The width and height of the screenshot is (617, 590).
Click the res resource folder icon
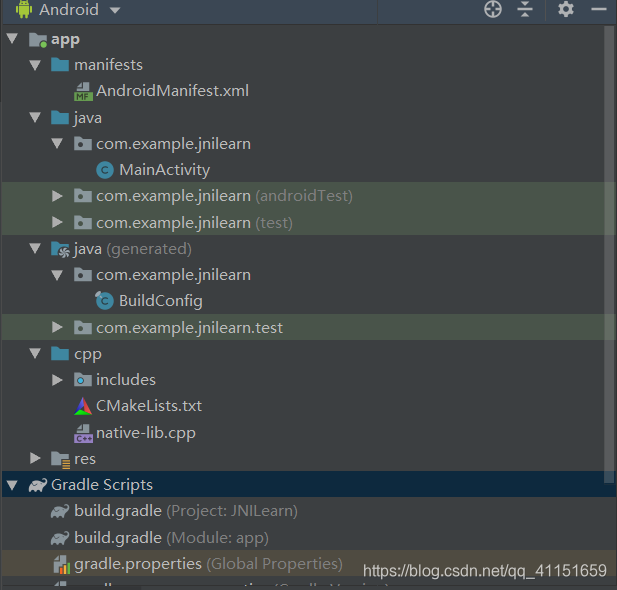[x=61, y=460]
